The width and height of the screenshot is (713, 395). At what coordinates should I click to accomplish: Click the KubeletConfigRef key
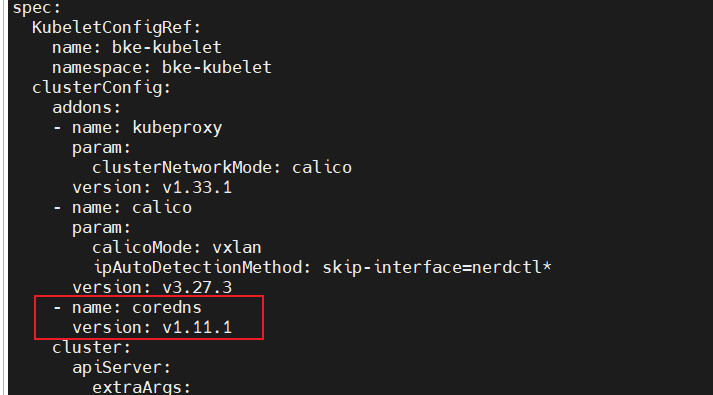point(116,28)
